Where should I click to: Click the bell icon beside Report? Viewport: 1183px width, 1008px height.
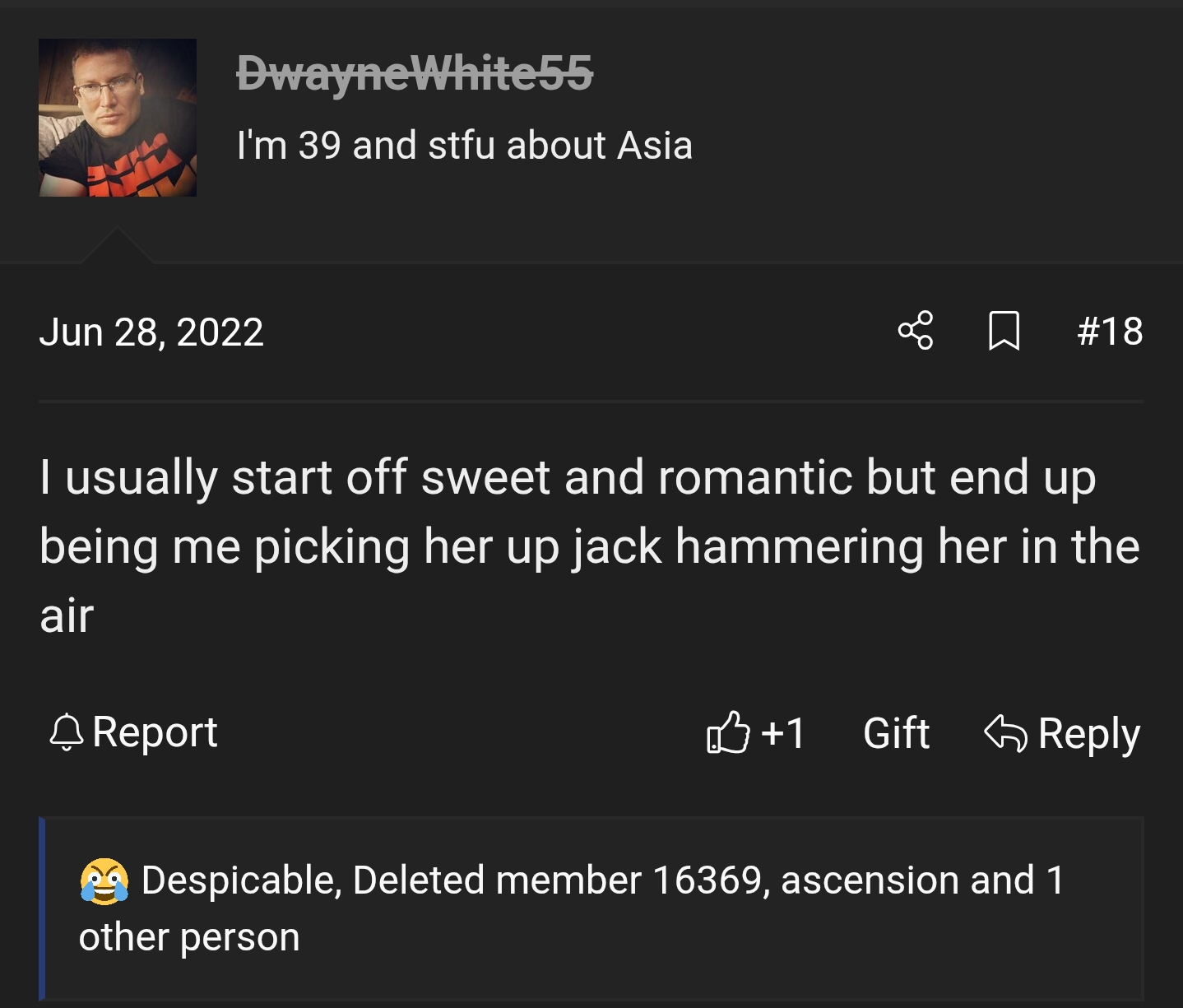[67, 732]
